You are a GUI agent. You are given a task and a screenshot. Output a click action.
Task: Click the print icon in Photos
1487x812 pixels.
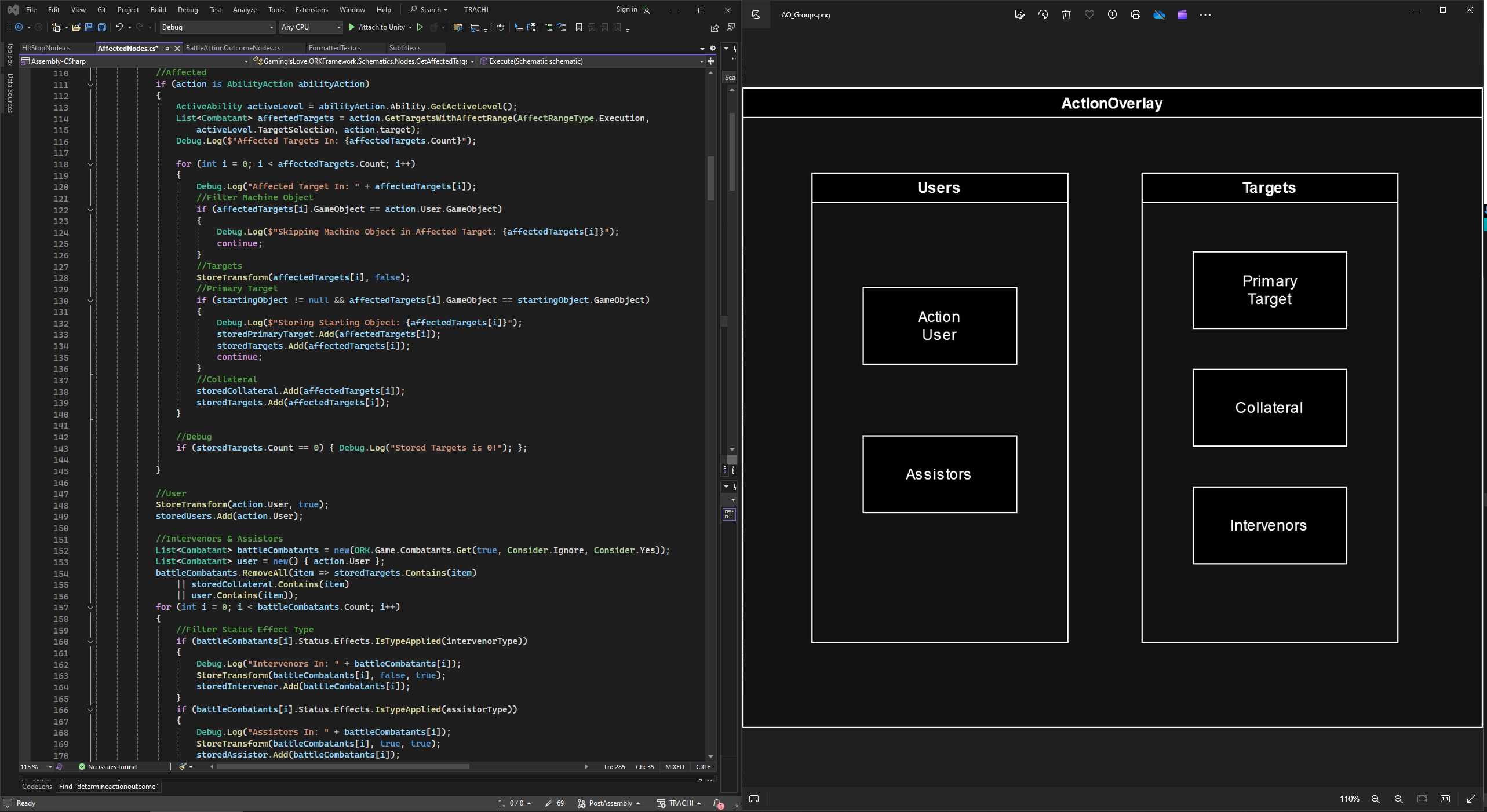pos(1136,15)
